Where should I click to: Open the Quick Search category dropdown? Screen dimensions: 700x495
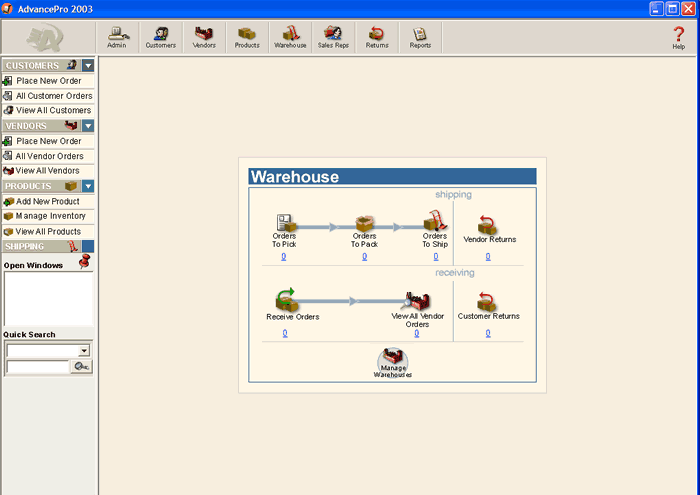point(84,351)
